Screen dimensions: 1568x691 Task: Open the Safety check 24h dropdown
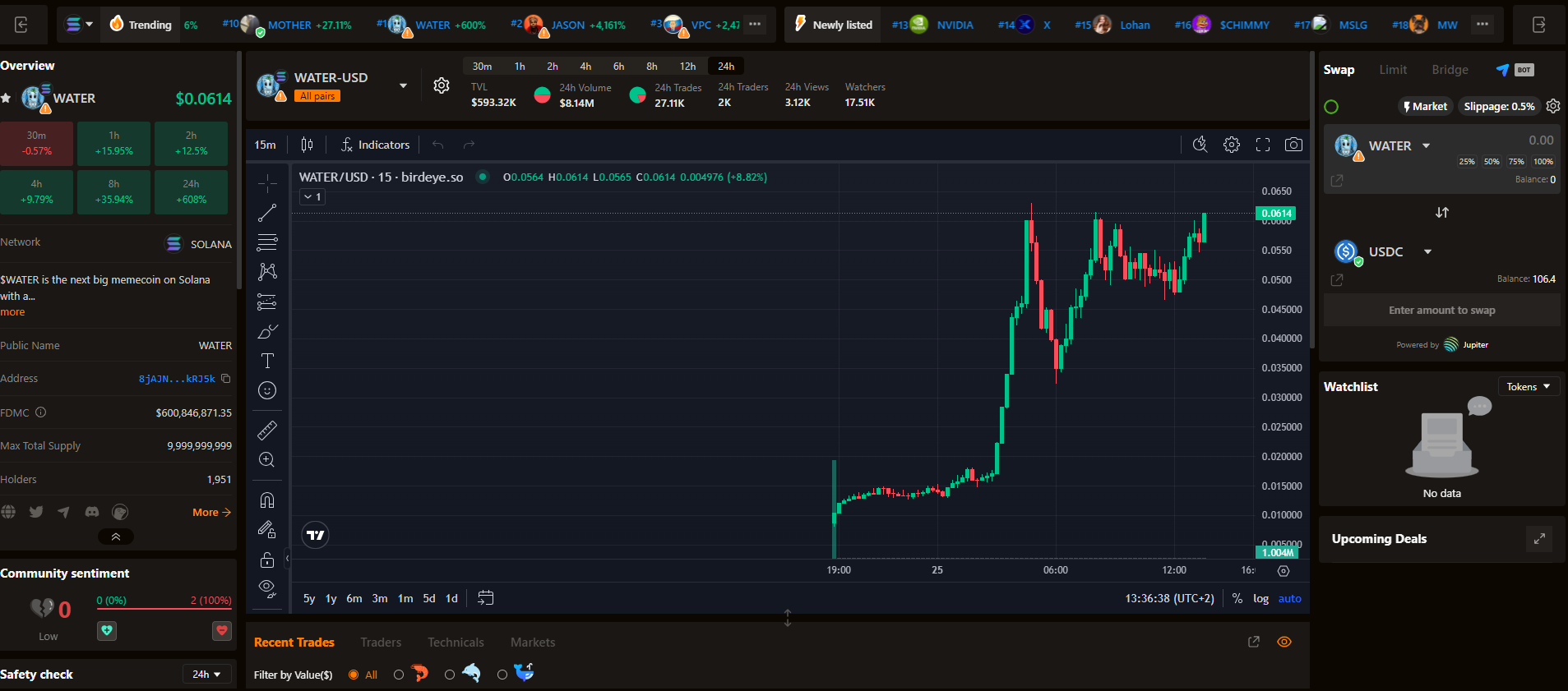click(206, 675)
